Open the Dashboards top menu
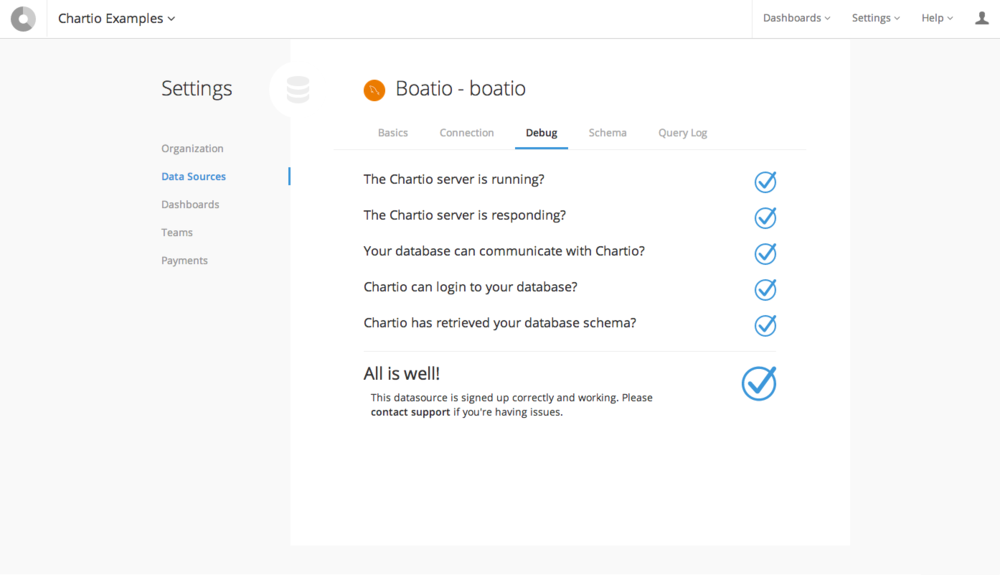 coord(797,18)
